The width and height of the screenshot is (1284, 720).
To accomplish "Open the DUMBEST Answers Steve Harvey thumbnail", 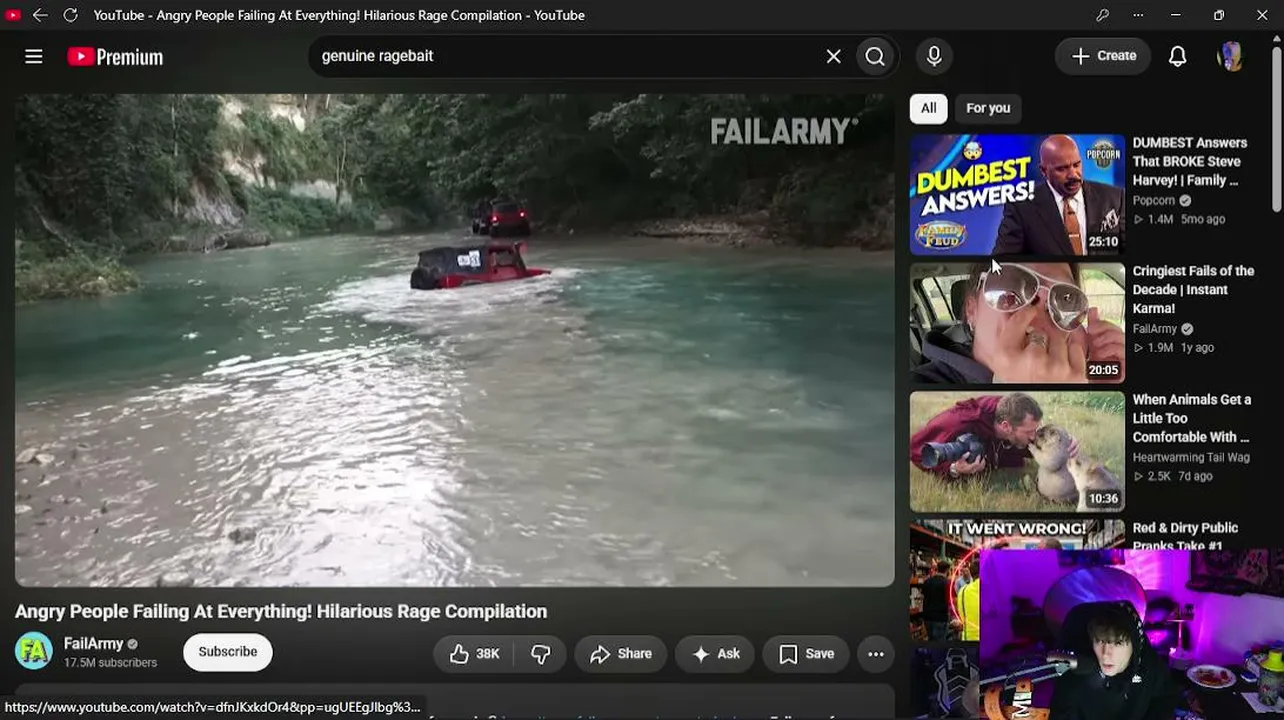I will tap(1017, 194).
